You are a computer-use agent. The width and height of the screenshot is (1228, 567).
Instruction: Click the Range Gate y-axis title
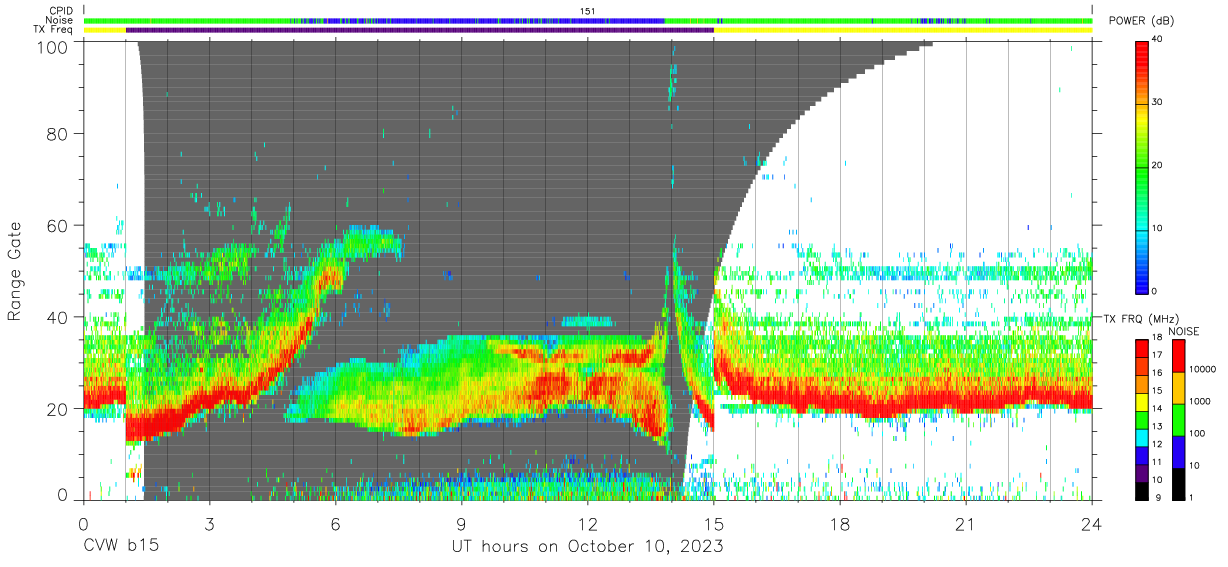coord(16,272)
